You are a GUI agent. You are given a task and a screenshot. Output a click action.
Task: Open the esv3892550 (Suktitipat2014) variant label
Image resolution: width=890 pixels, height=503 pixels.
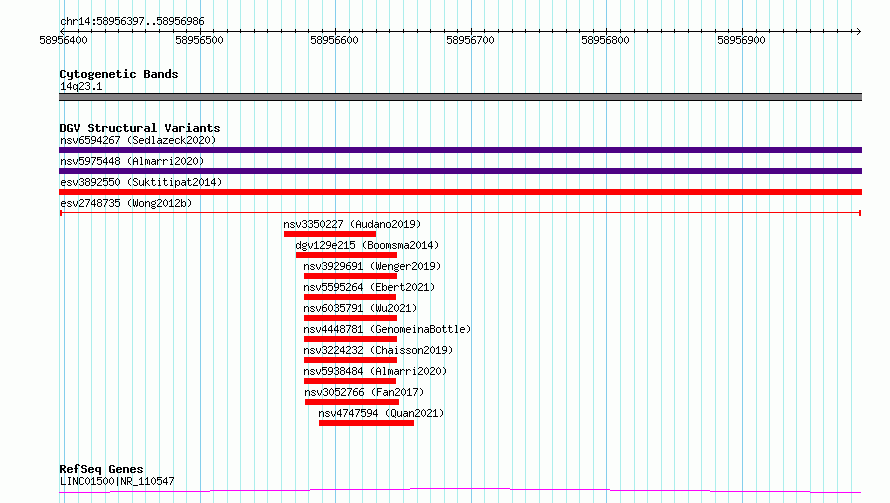141,182
